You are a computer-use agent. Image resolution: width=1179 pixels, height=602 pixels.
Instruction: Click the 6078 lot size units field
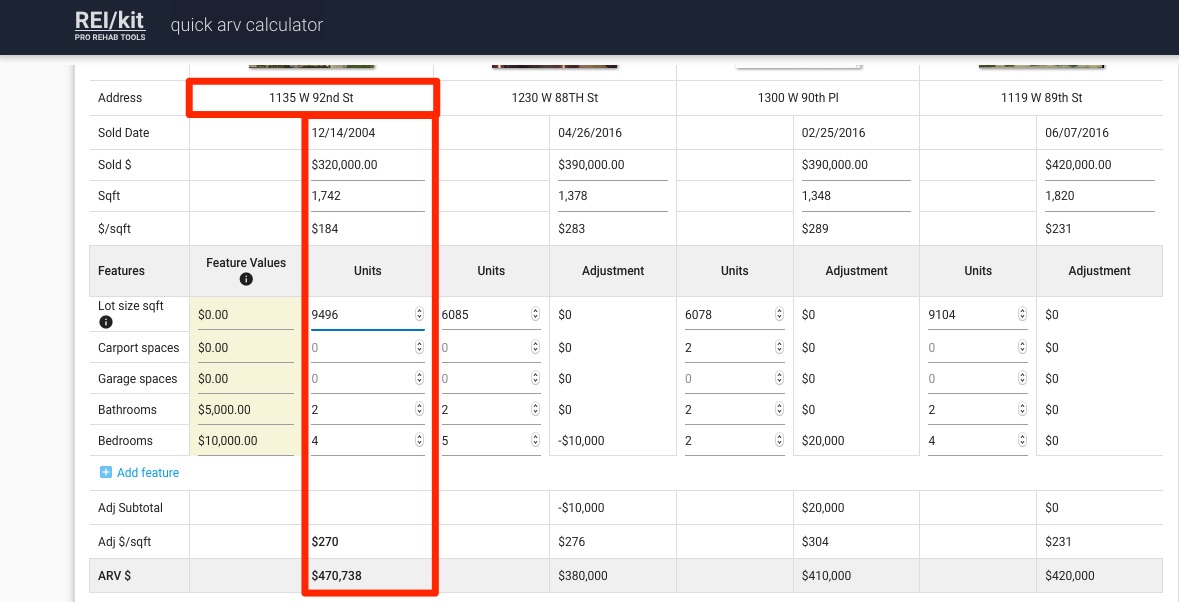click(x=720, y=313)
